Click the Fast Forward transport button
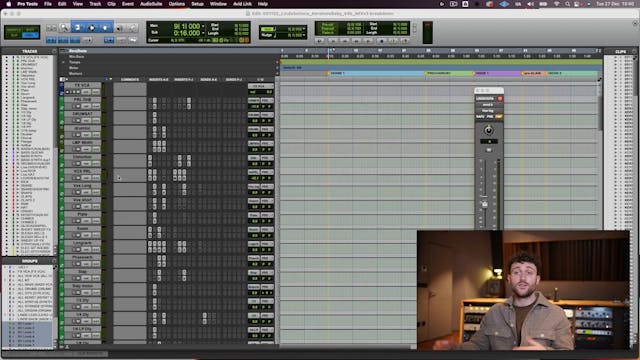 pos(356,41)
